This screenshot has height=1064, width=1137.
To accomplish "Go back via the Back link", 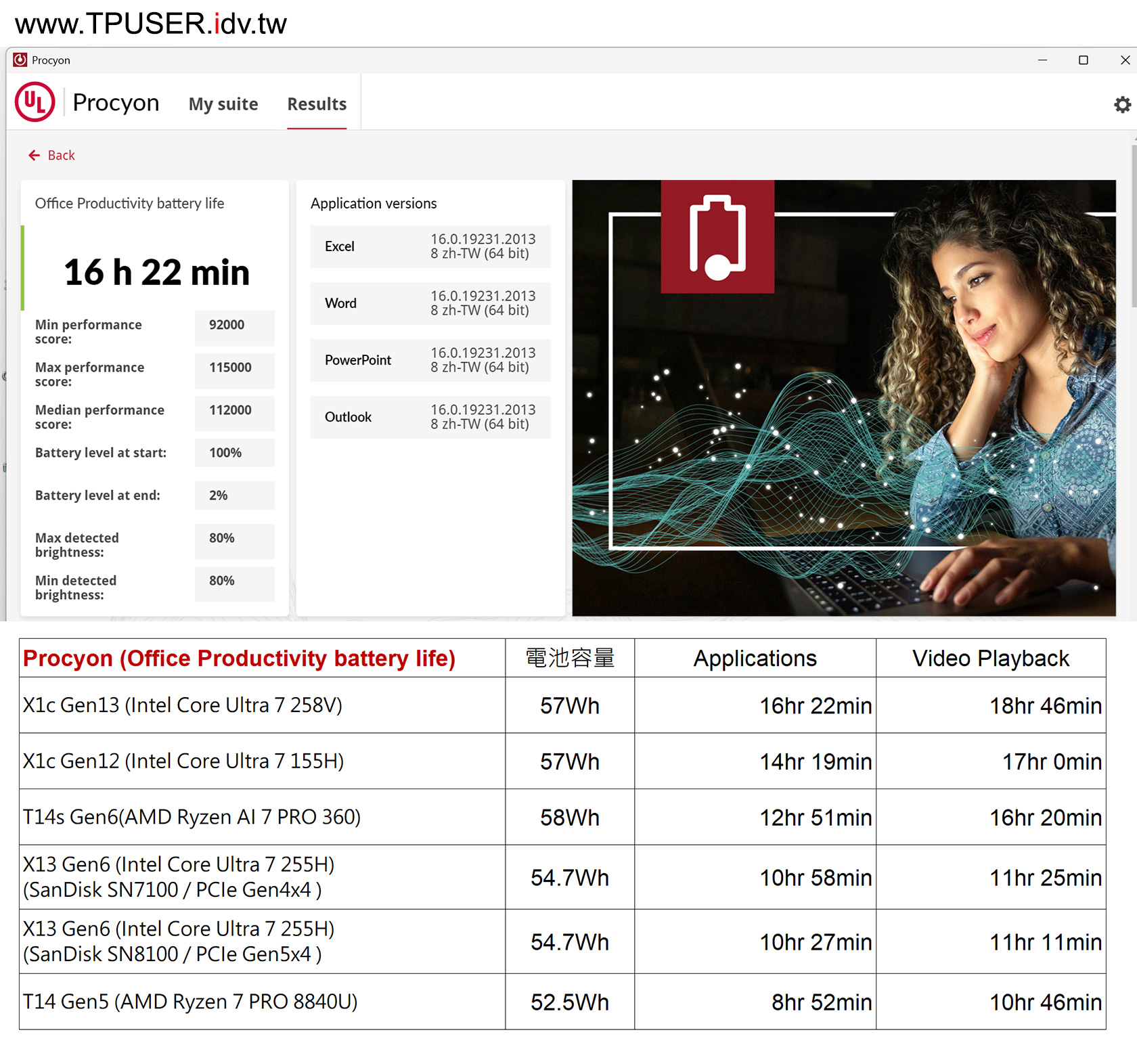I will point(61,156).
